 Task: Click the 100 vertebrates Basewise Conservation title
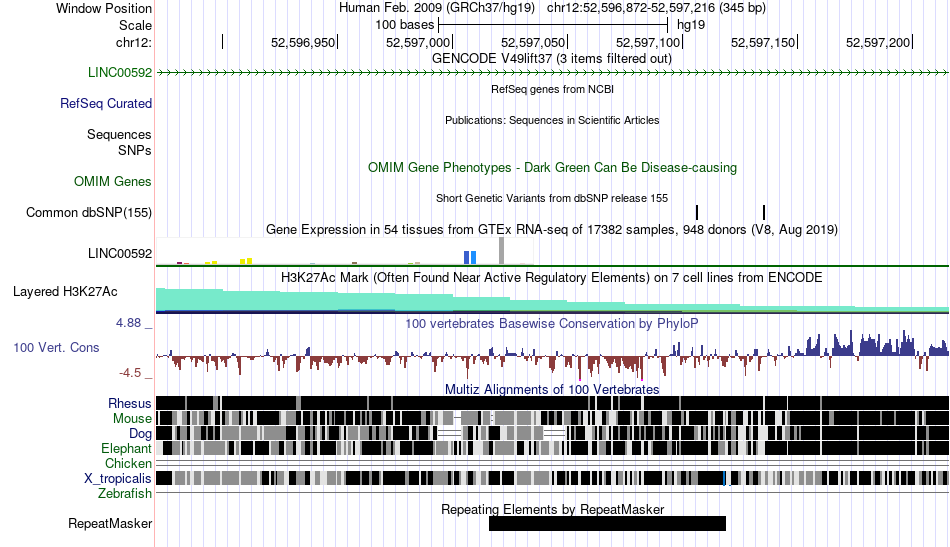coord(552,323)
